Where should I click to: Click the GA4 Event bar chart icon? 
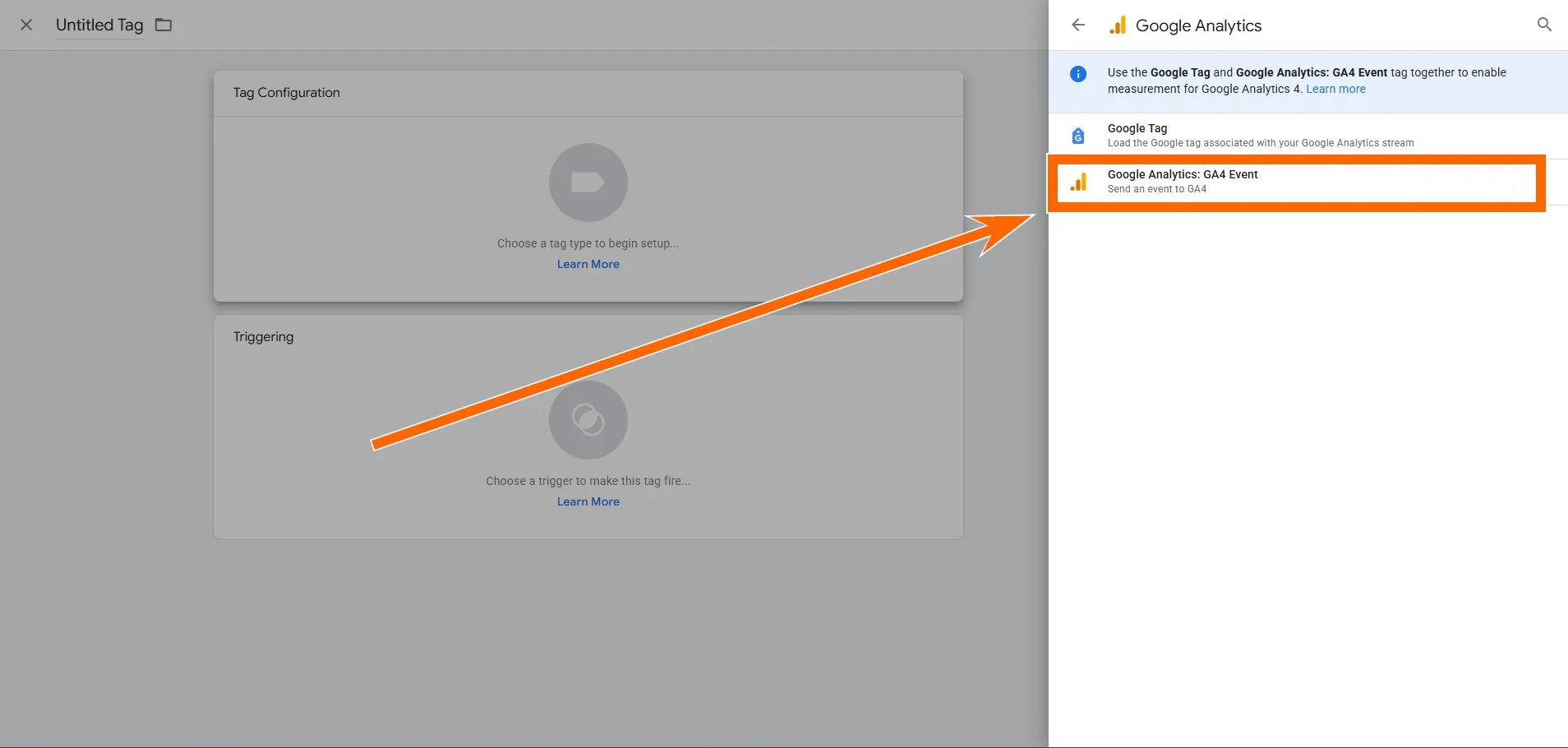point(1078,182)
